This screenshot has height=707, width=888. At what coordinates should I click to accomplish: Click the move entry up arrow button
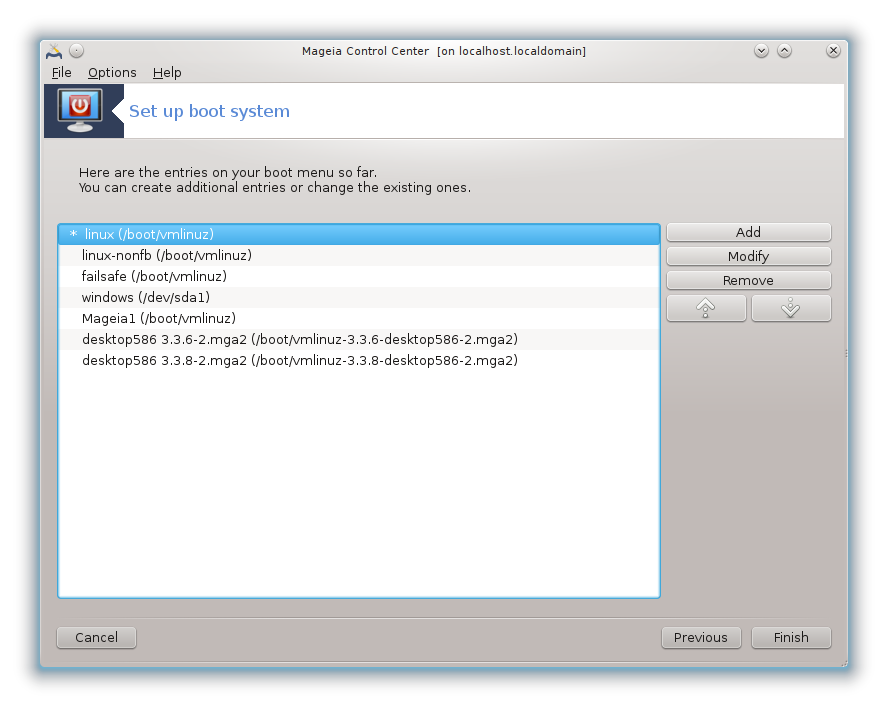point(706,308)
